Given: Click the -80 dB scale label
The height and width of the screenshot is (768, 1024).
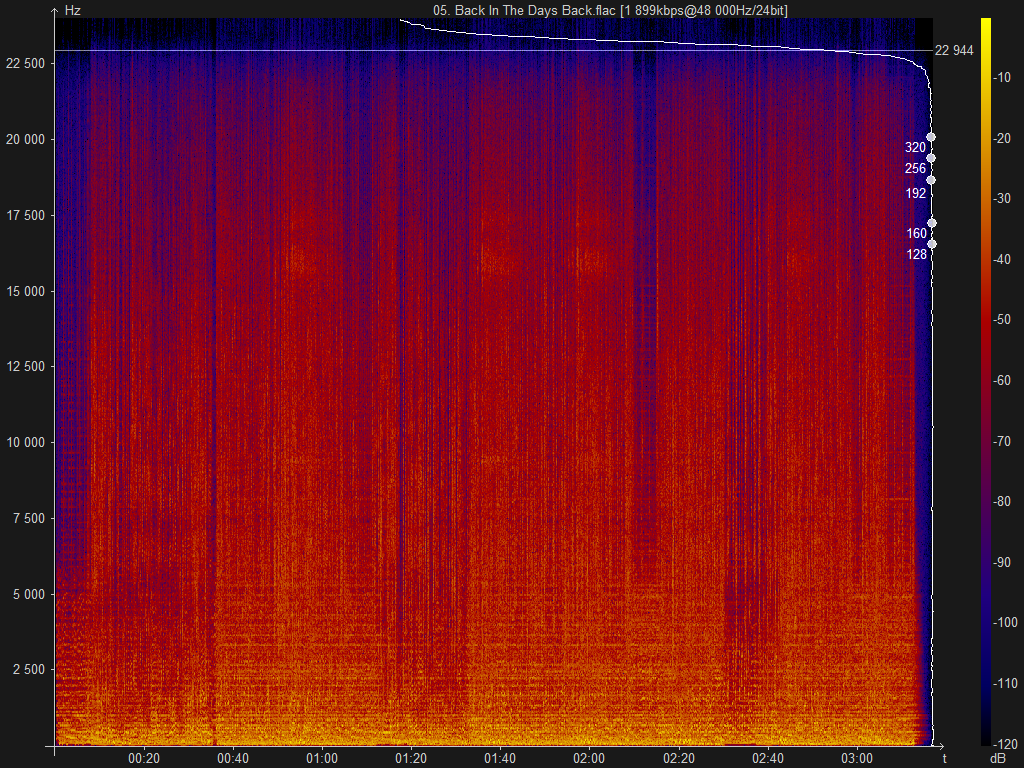Looking at the screenshot, I should (x=1002, y=502).
